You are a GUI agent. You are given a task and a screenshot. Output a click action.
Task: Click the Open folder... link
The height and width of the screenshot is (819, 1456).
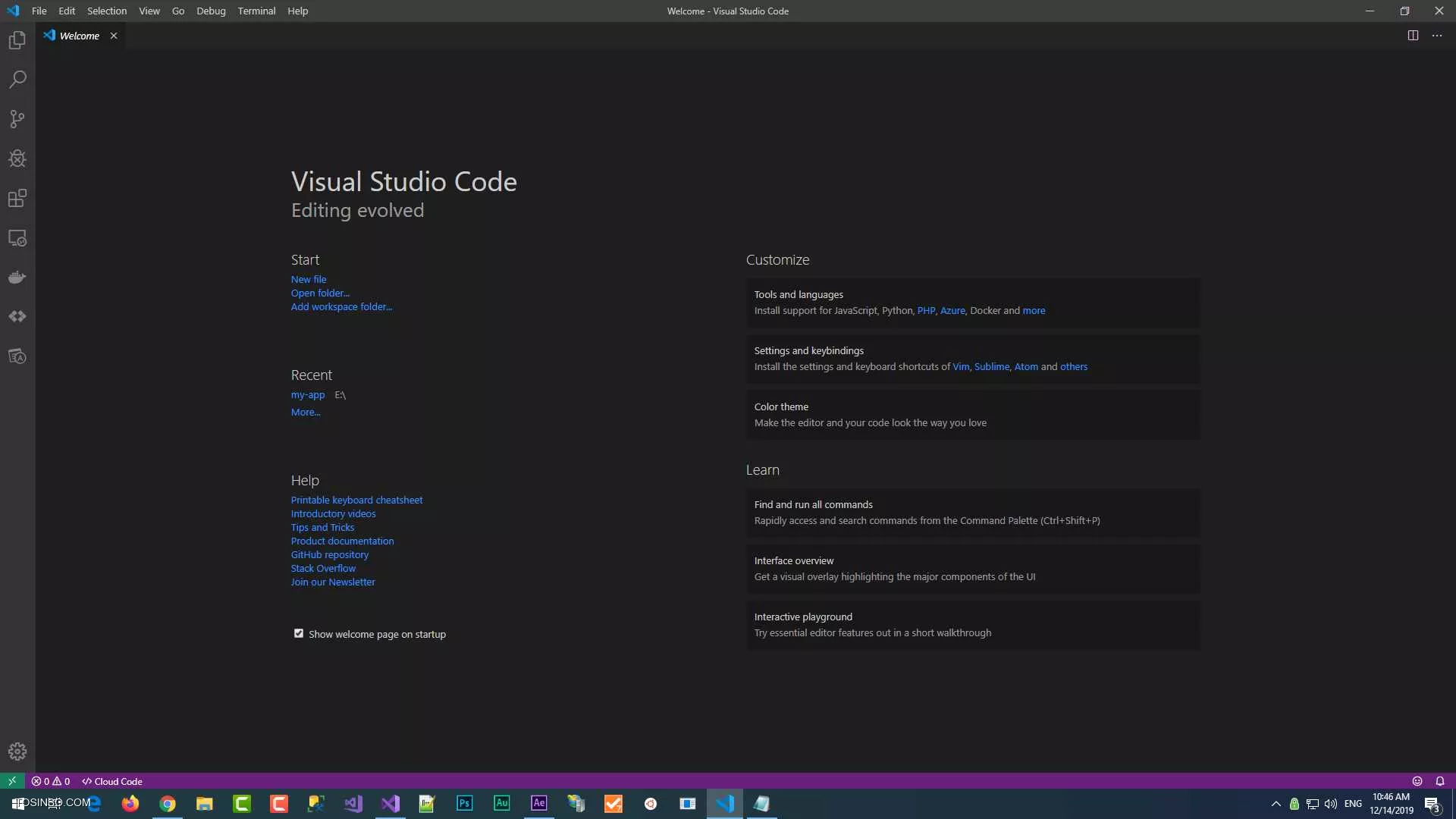pos(320,293)
